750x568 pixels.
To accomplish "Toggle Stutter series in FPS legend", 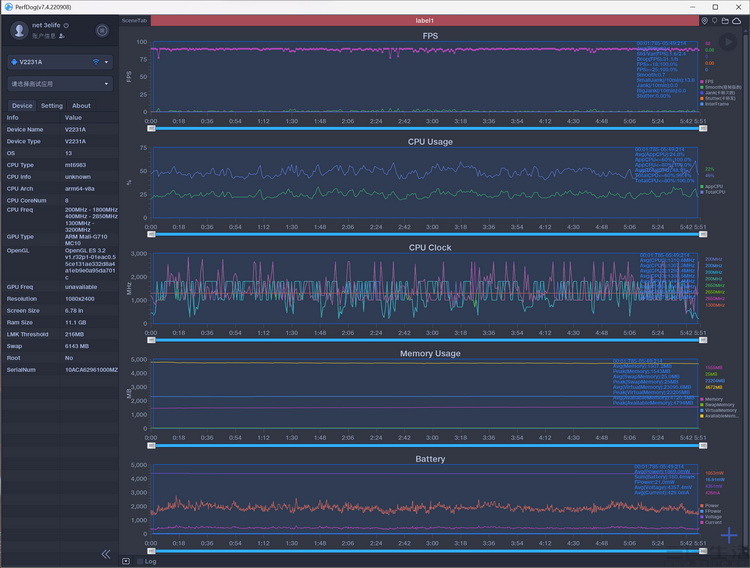I will 718,98.
